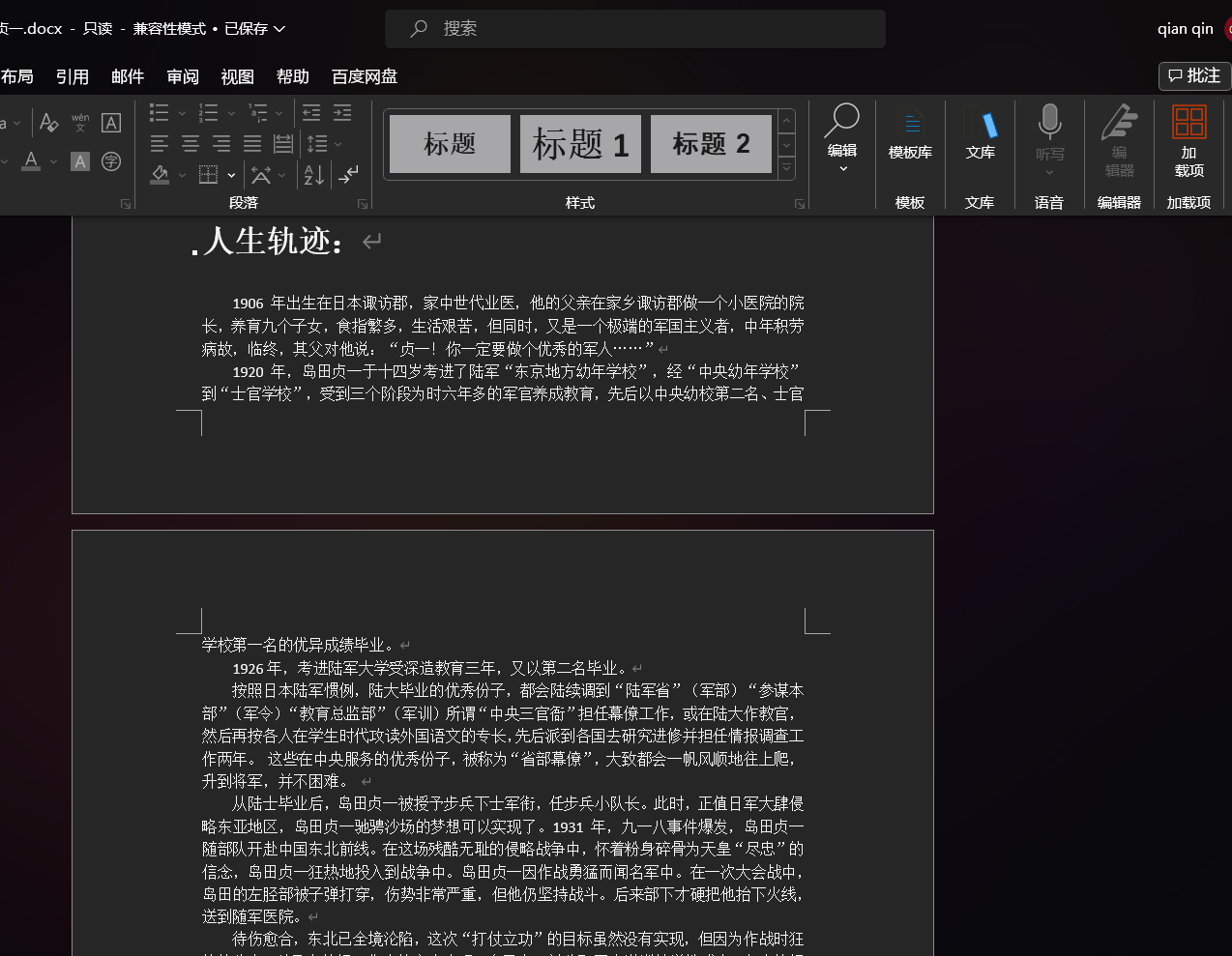Viewport: 1232px width, 956px height.
Task: Click the qian qin account name
Action: (1186, 29)
